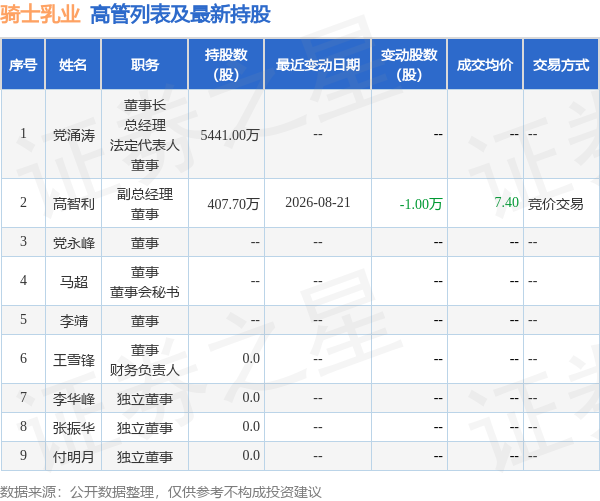Click the 最近变动日期 column header

(x=318, y=64)
